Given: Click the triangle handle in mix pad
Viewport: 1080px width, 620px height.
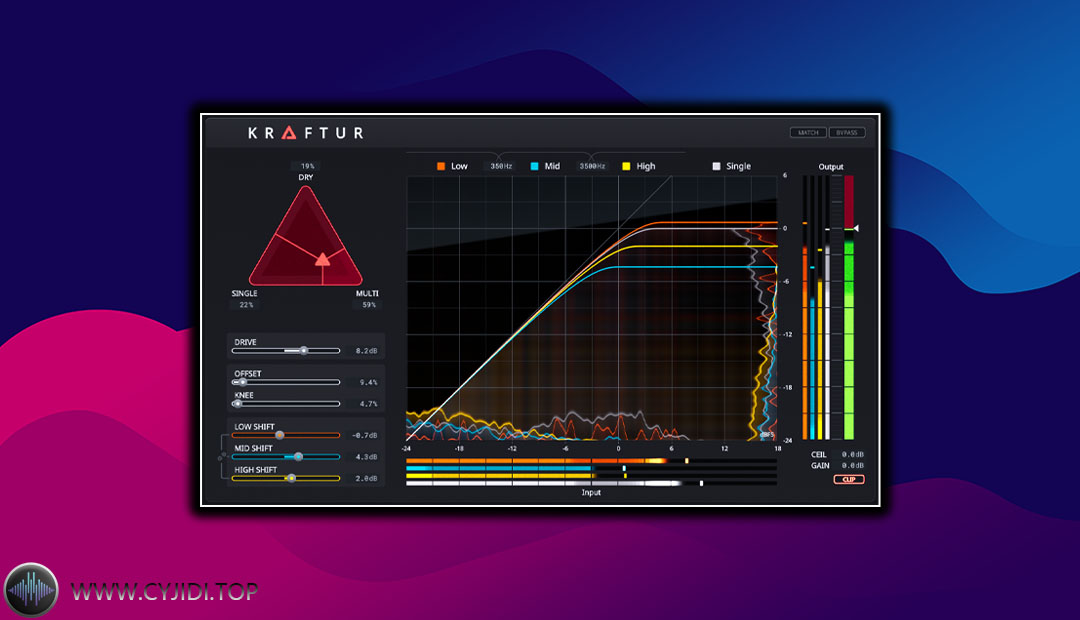Looking at the screenshot, I should (322, 259).
